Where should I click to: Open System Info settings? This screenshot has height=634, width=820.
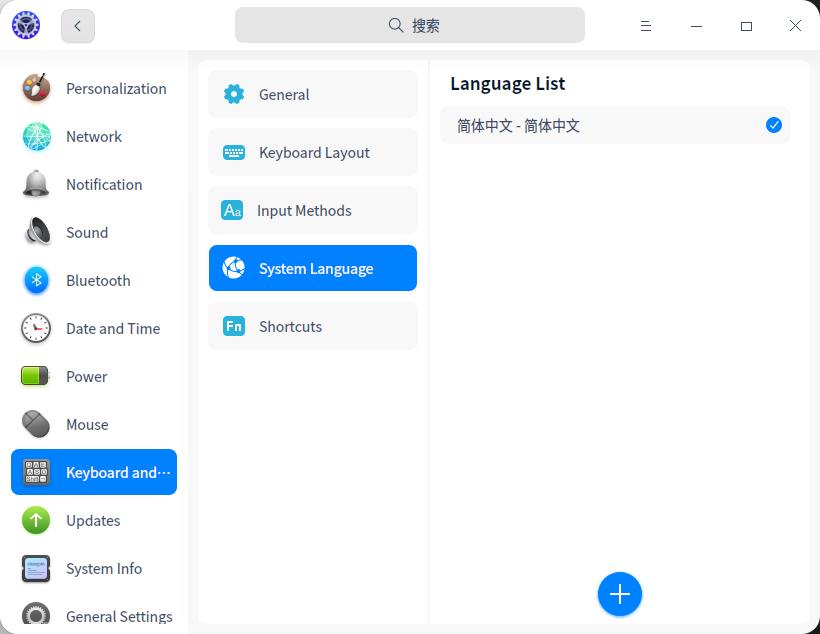(x=106, y=568)
